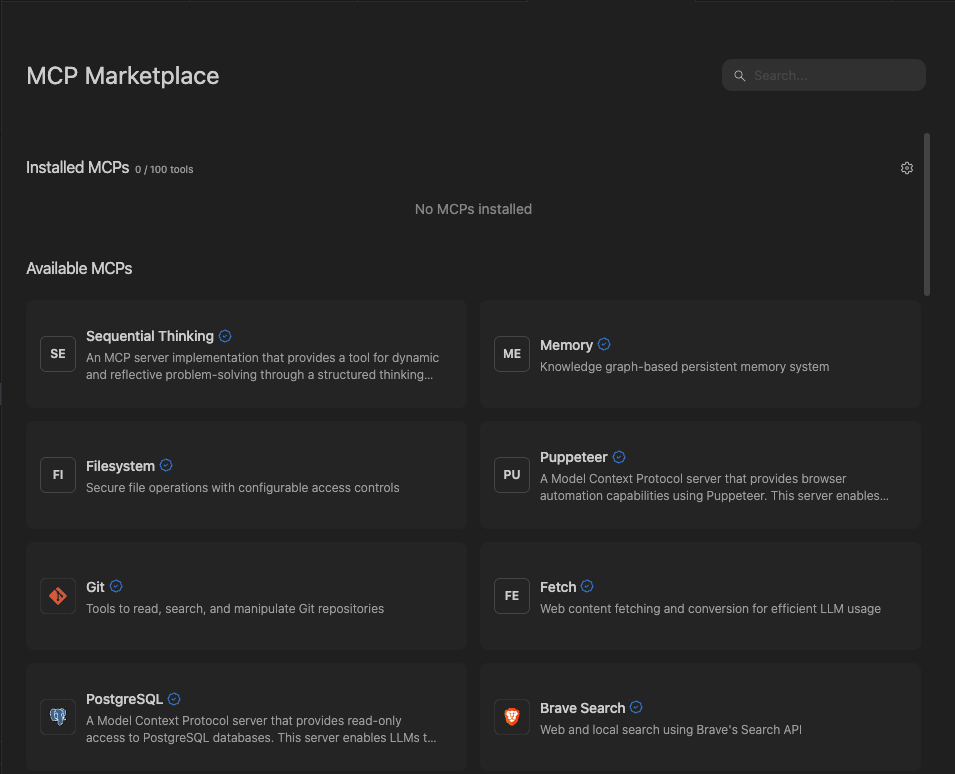The height and width of the screenshot is (774, 955).
Task: Click the SE icon of Sequential Thinking
Action: tap(58, 354)
